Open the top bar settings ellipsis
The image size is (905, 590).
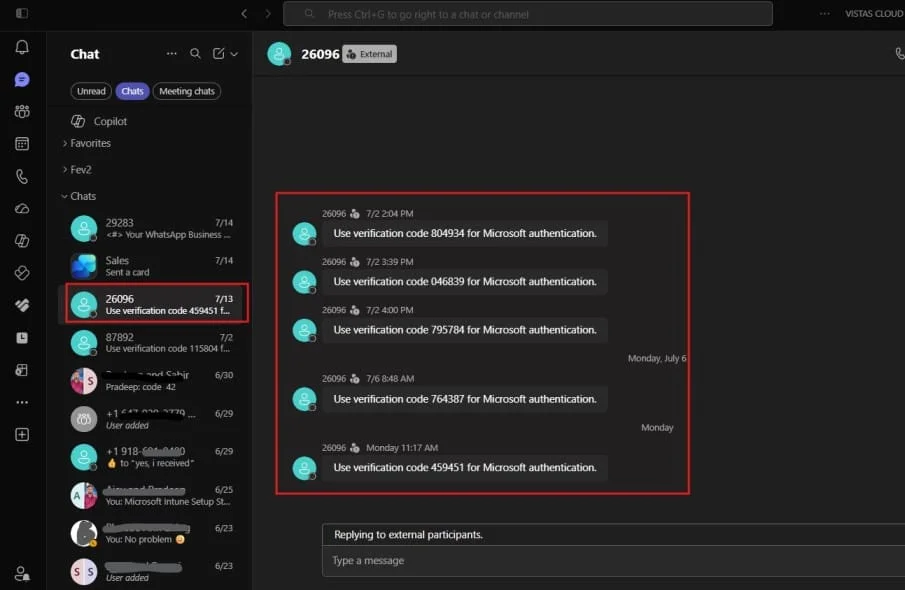(825, 13)
